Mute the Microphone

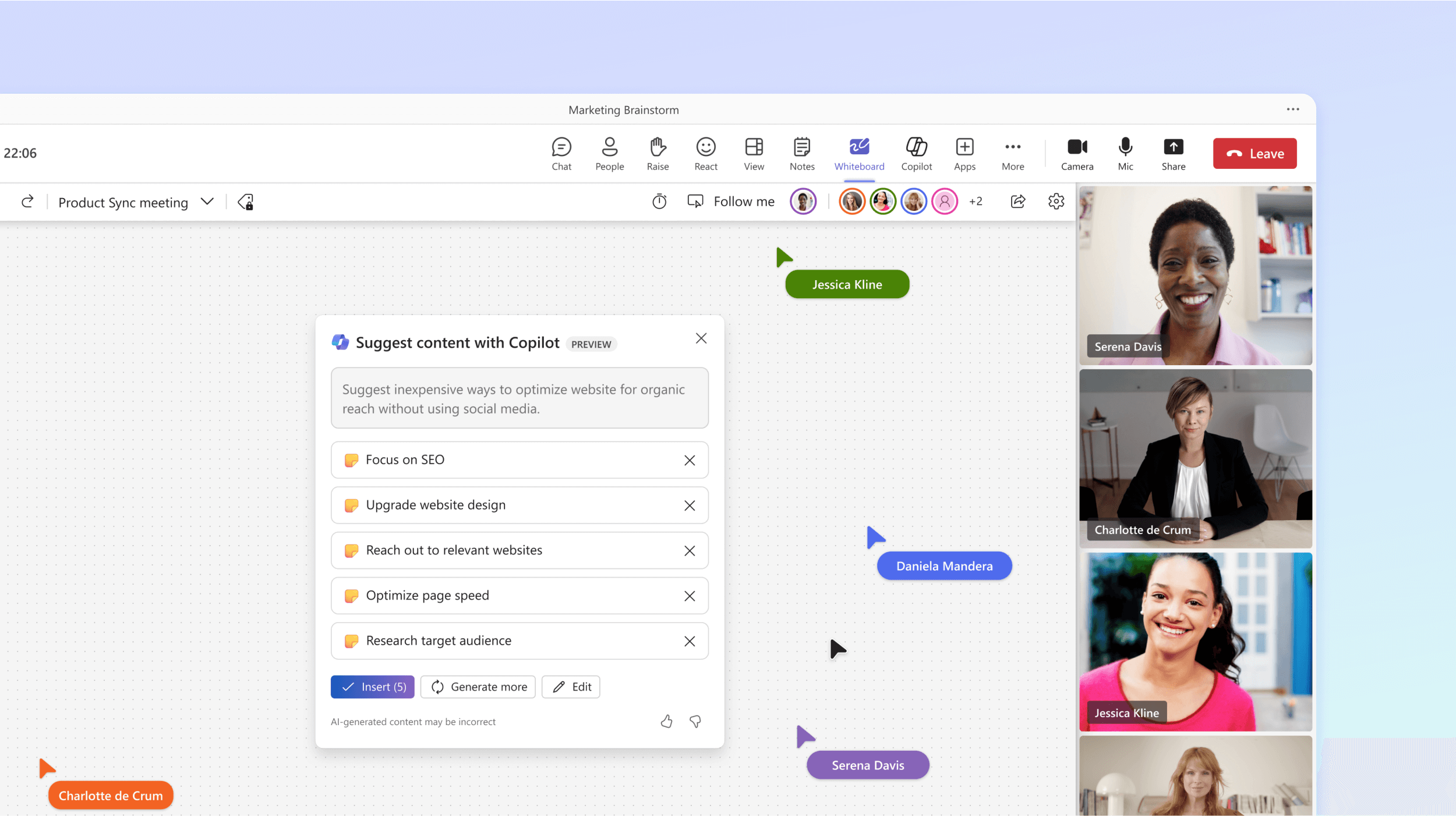point(1125,153)
